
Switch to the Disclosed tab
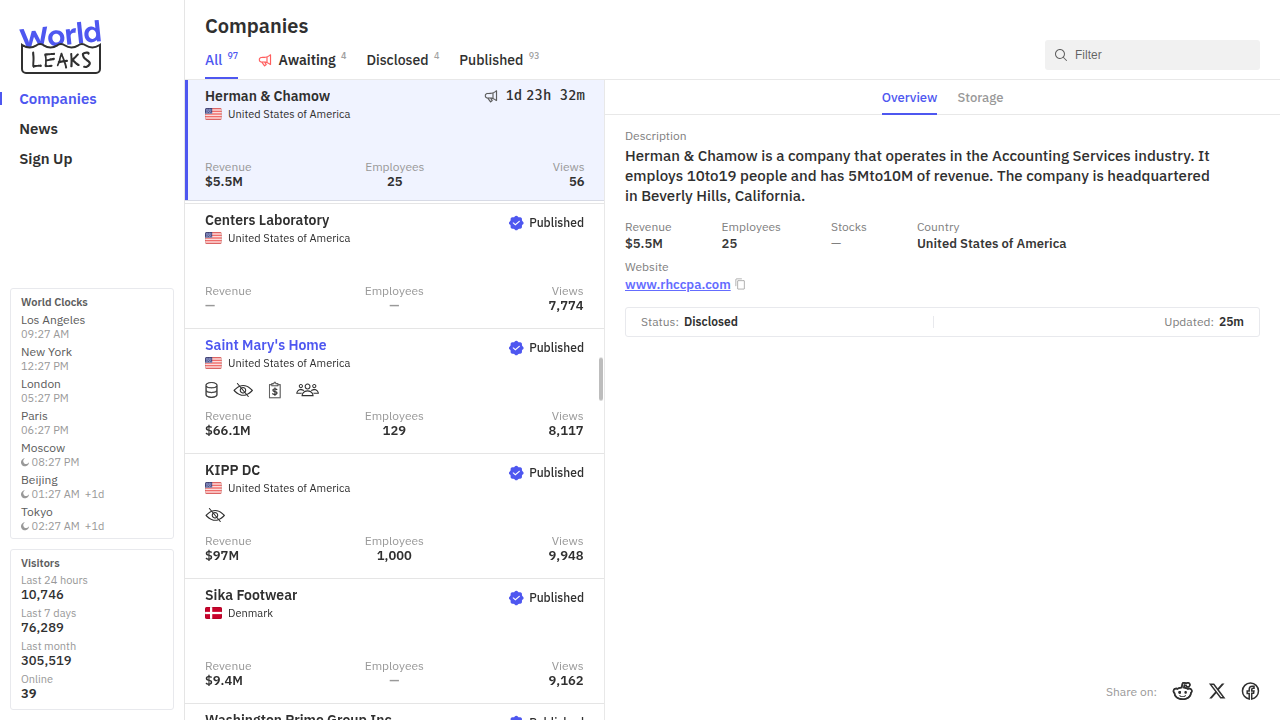click(397, 60)
